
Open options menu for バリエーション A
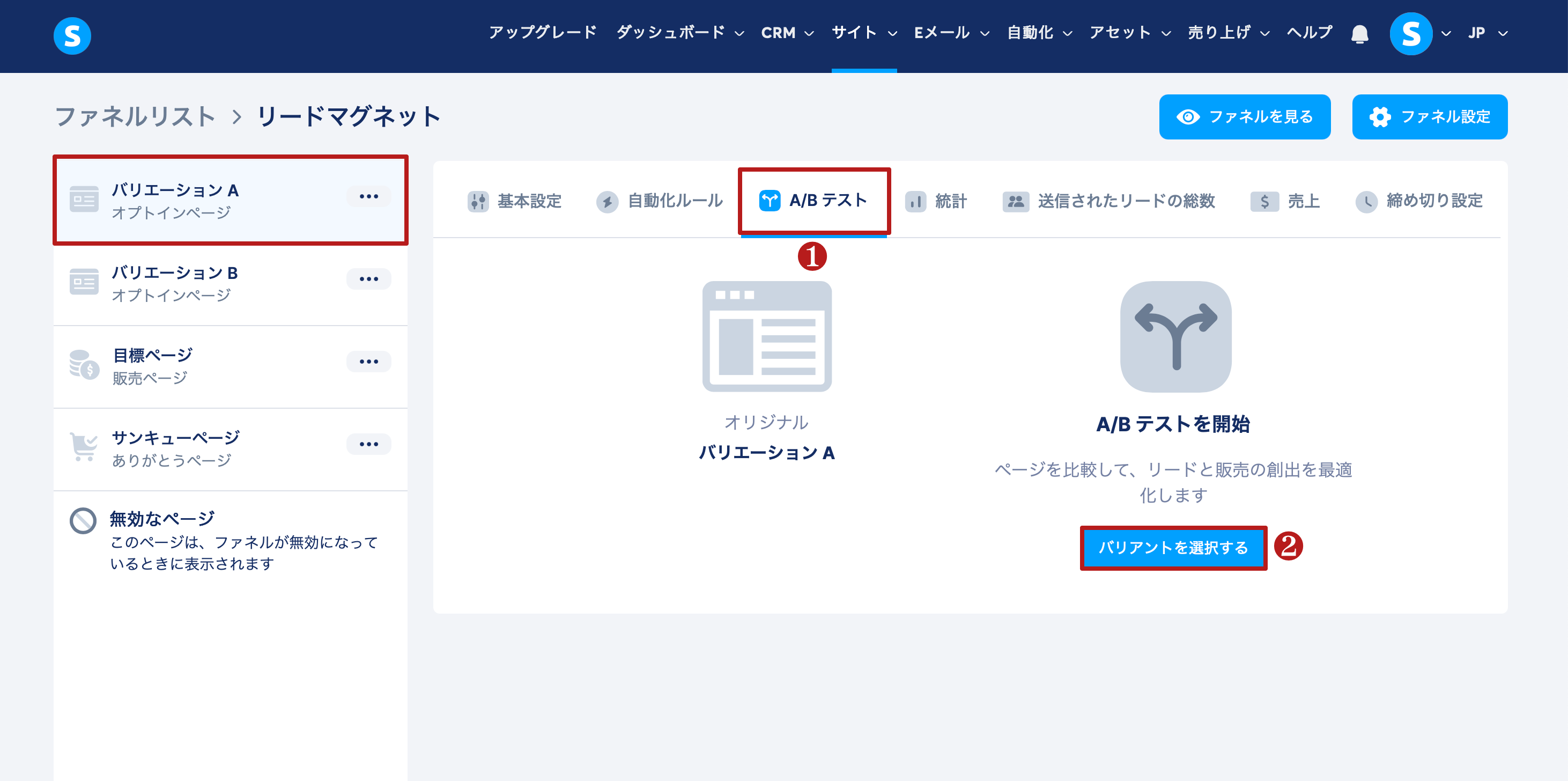click(x=368, y=197)
